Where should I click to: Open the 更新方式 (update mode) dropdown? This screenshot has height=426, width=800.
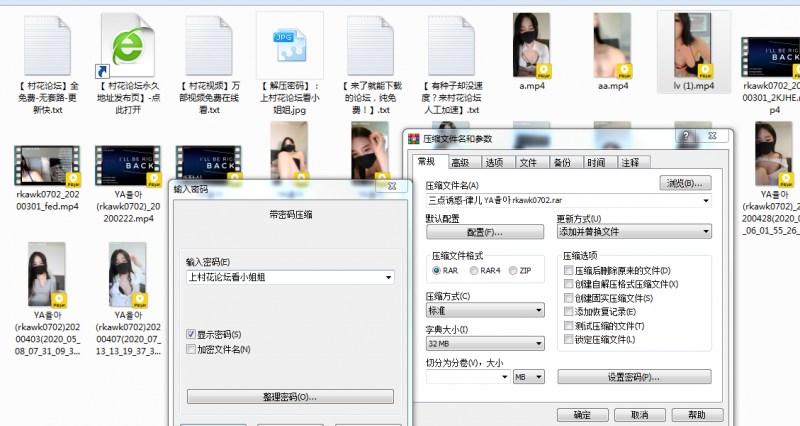(633, 232)
